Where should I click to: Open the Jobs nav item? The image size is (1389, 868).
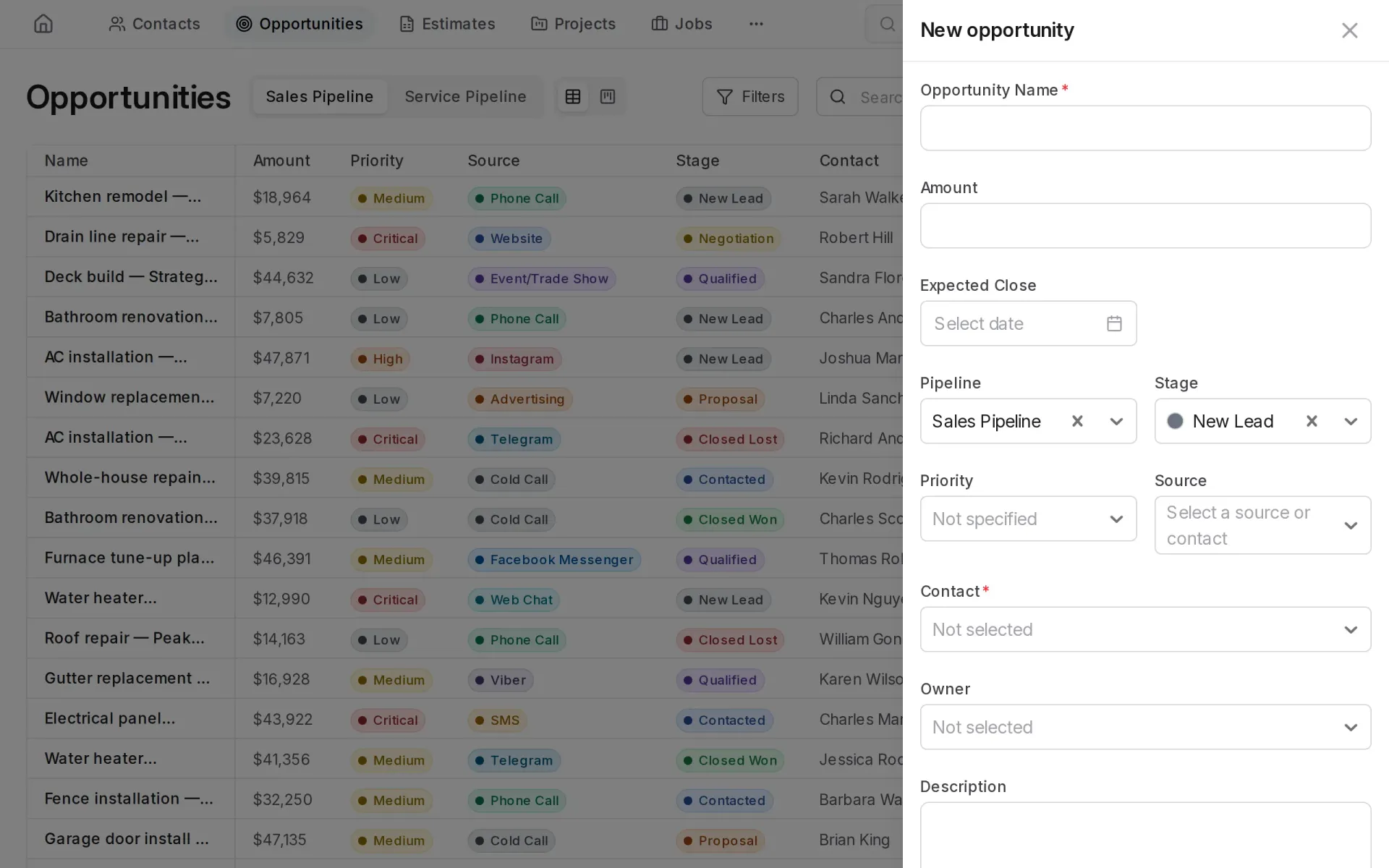click(682, 24)
